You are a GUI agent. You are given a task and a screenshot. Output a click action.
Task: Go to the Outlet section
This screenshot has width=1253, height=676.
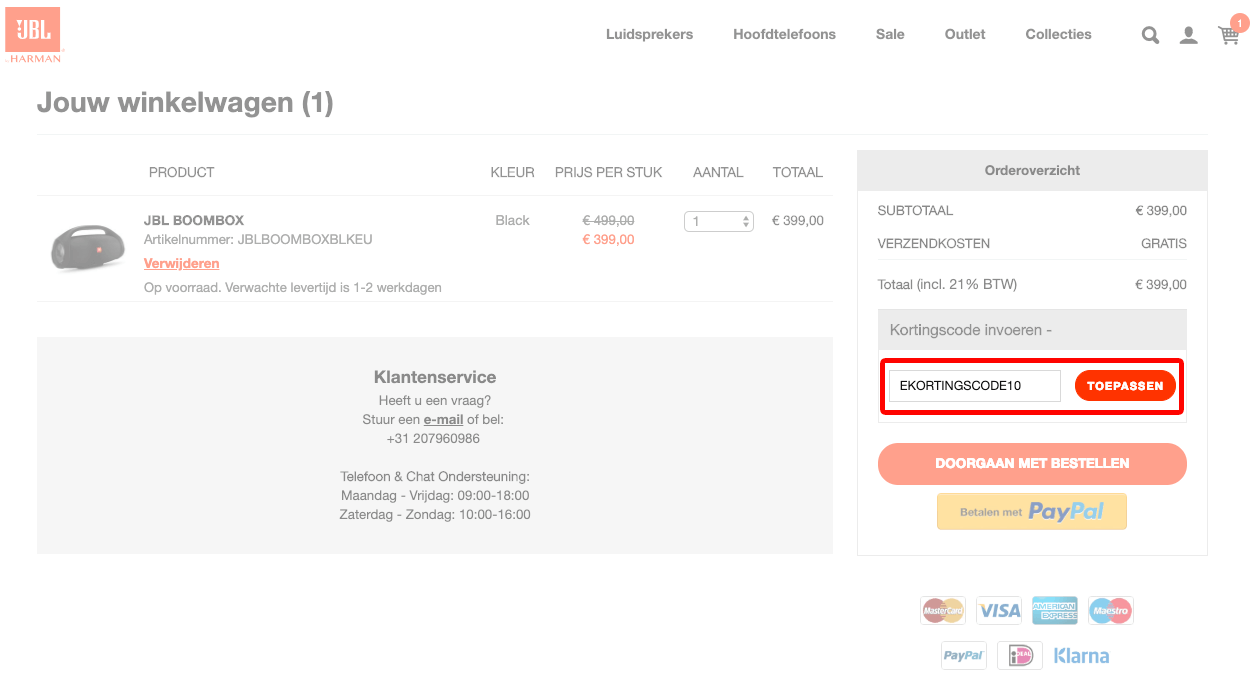coord(965,34)
